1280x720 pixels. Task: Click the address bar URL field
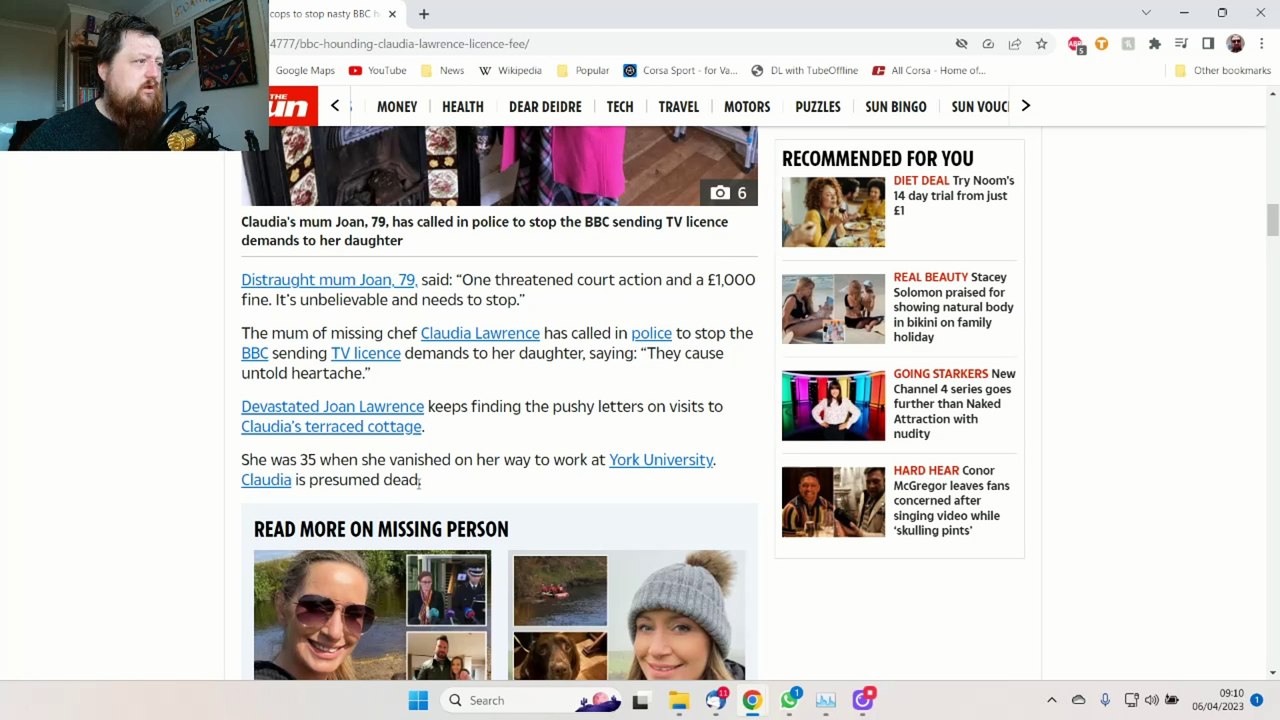point(600,44)
